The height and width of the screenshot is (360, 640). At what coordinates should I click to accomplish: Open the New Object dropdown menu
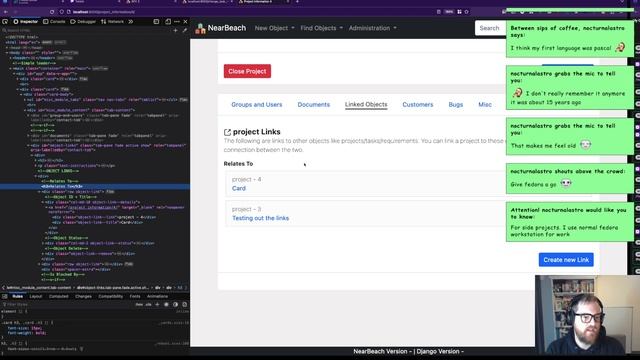tap(274, 28)
